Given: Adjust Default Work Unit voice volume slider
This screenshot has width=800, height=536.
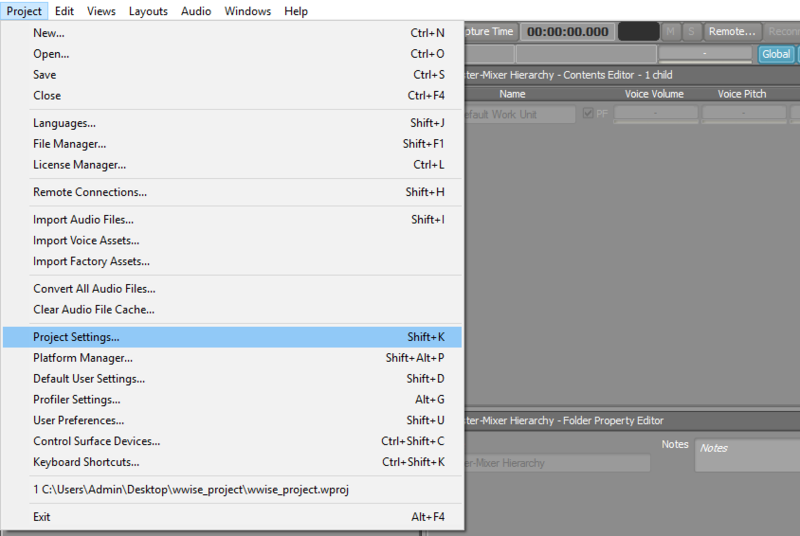Looking at the screenshot, I should pyautogui.click(x=656, y=114).
